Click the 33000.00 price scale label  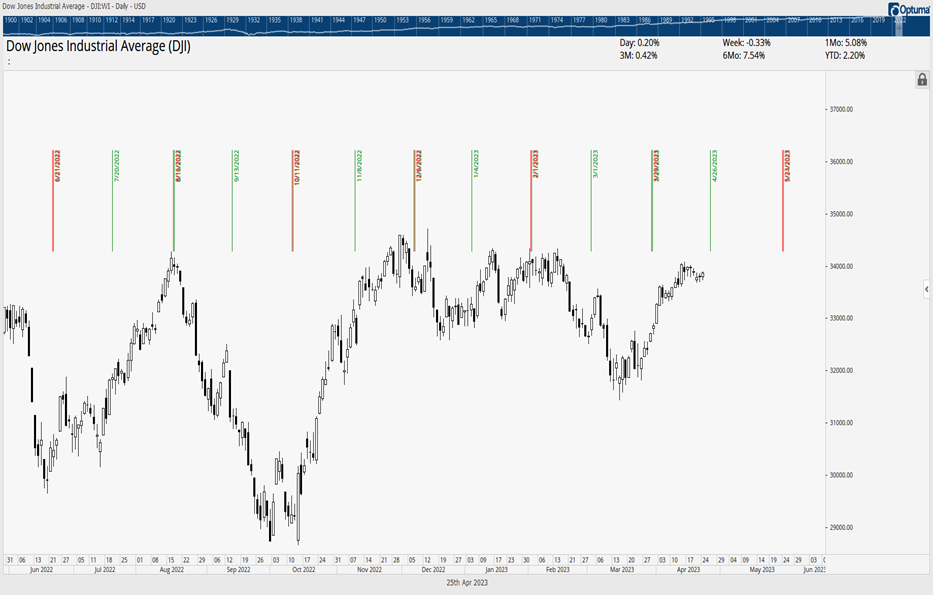point(841,318)
